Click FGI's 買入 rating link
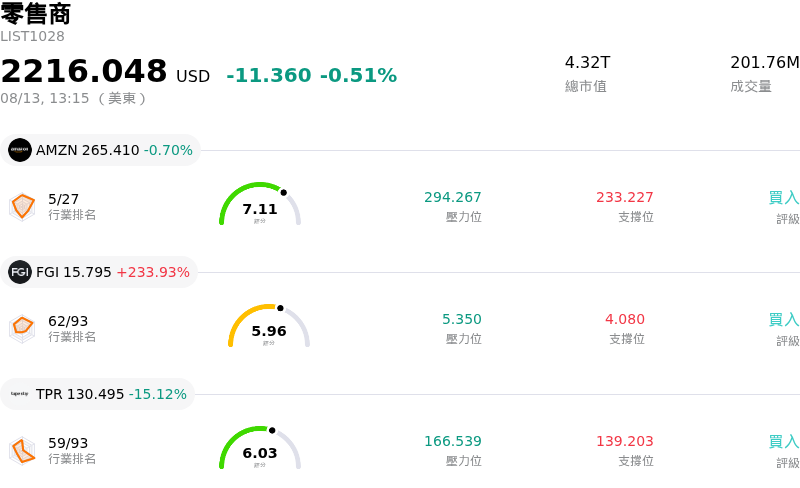 click(784, 320)
